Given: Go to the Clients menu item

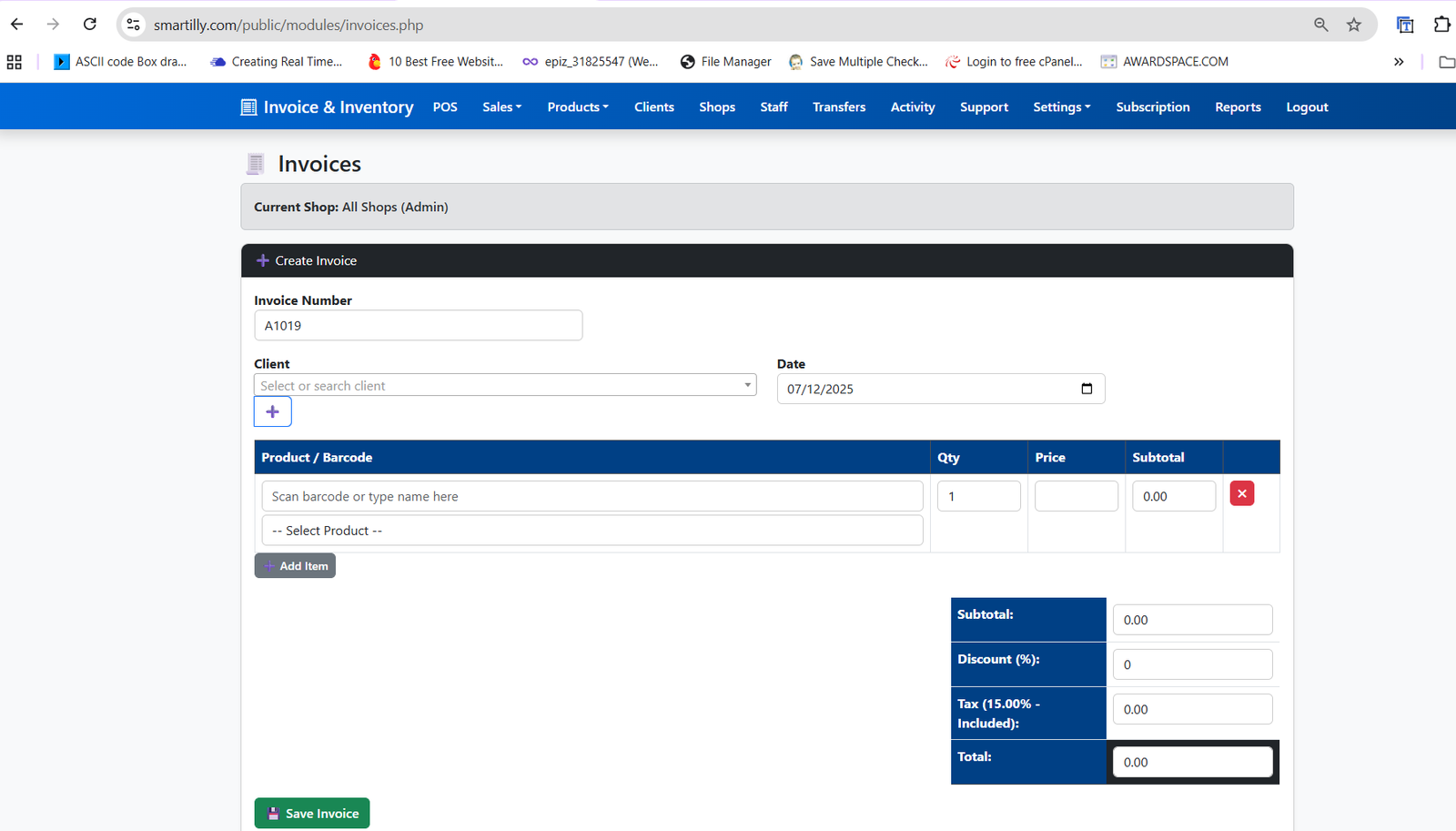Looking at the screenshot, I should (x=653, y=106).
